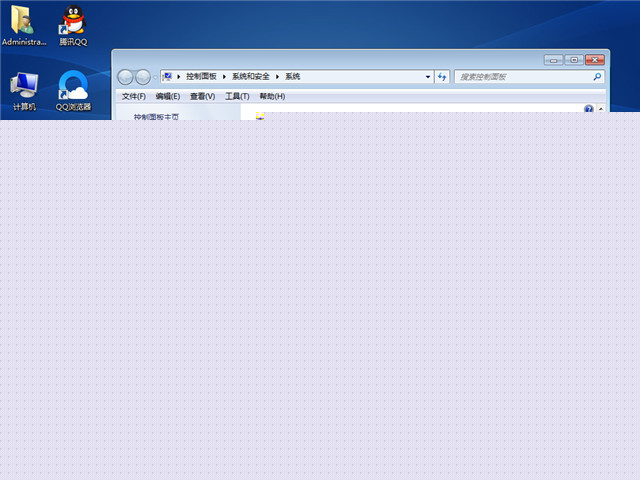The height and width of the screenshot is (480, 640).
Task: Launch the QQ浏览器 desktop shortcut
Action: coord(73,91)
